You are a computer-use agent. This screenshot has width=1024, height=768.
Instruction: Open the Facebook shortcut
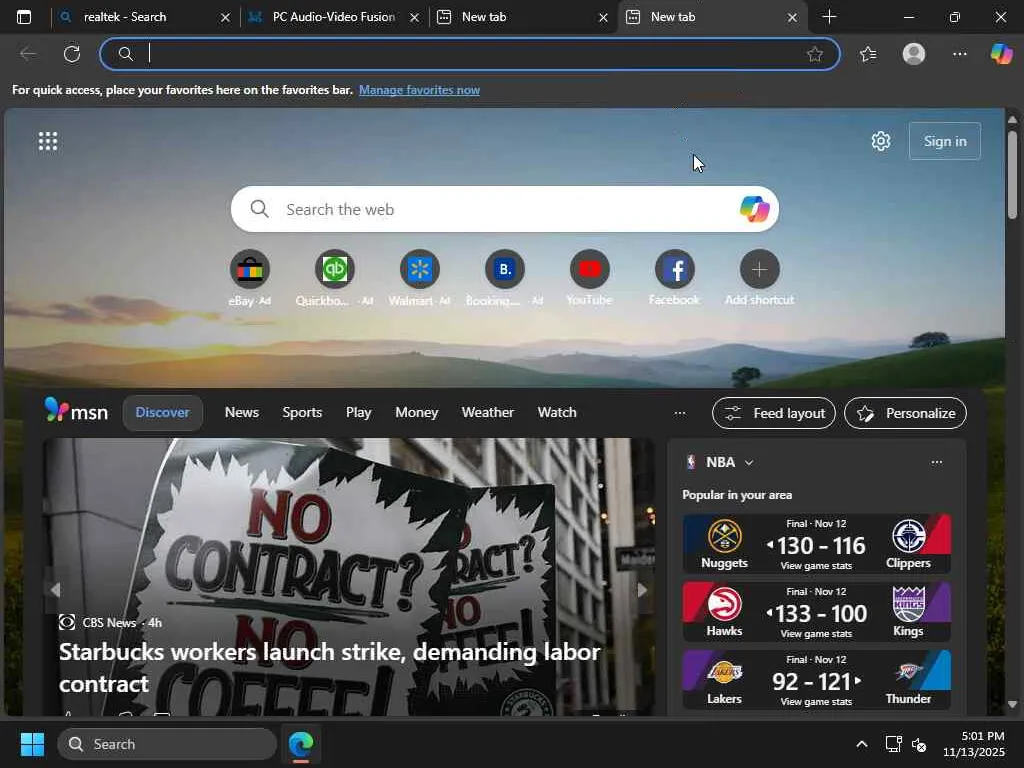tap(674, 269)
